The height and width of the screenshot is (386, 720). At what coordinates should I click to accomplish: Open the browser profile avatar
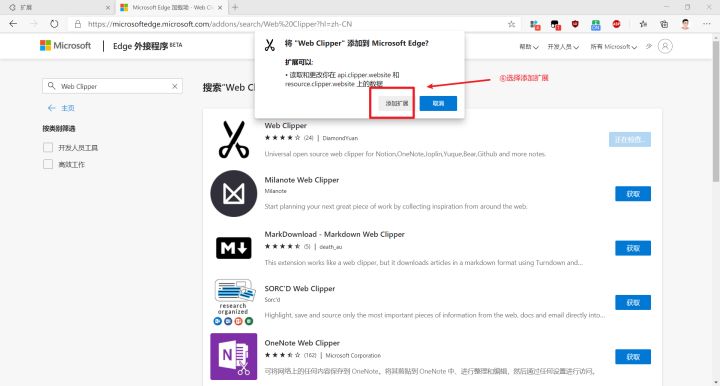pos(685,24)
